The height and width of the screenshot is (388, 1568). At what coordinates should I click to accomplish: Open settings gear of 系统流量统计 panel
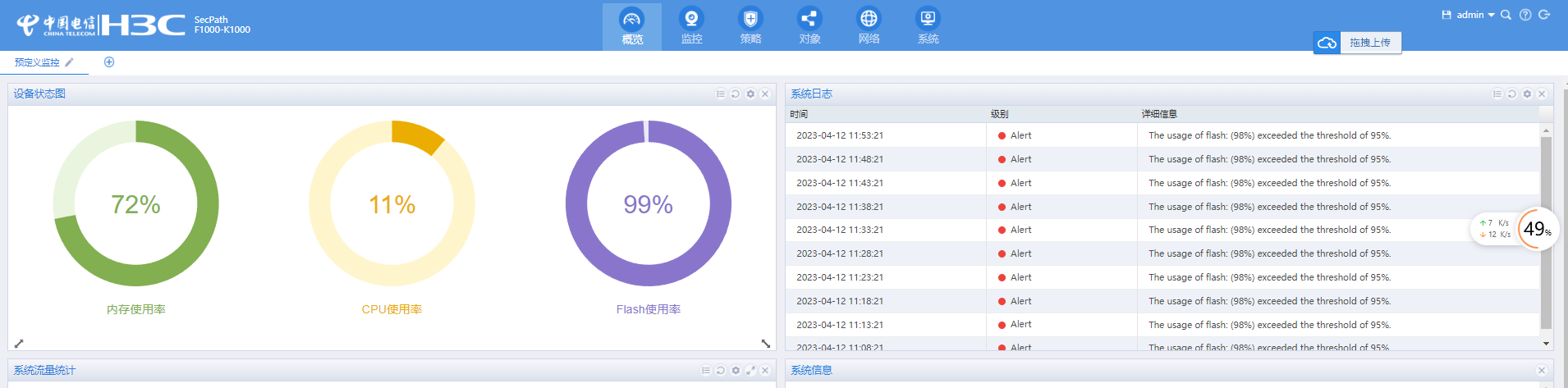coord(736,371)
